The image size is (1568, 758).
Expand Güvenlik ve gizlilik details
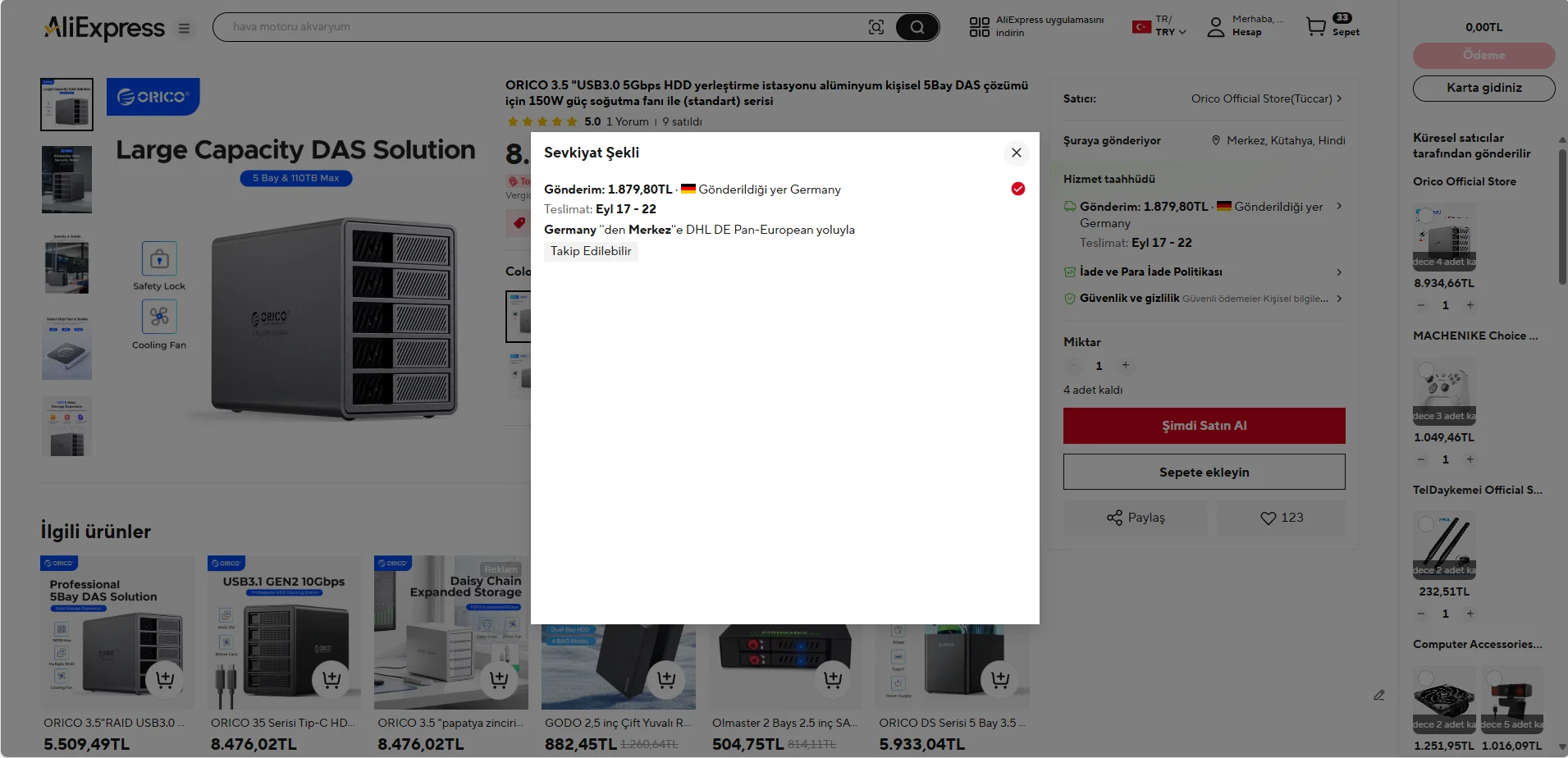point(1339,299)
